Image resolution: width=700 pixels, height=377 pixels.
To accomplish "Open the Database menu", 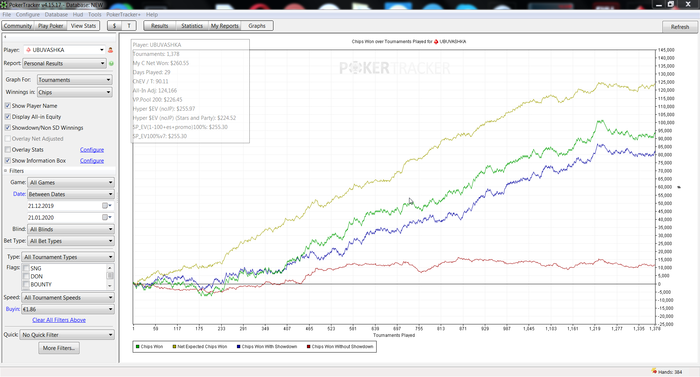I will (x=56, y=15).
